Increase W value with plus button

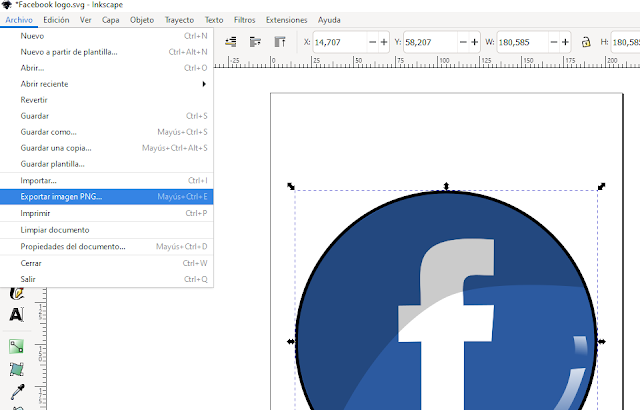coord(565,42)
